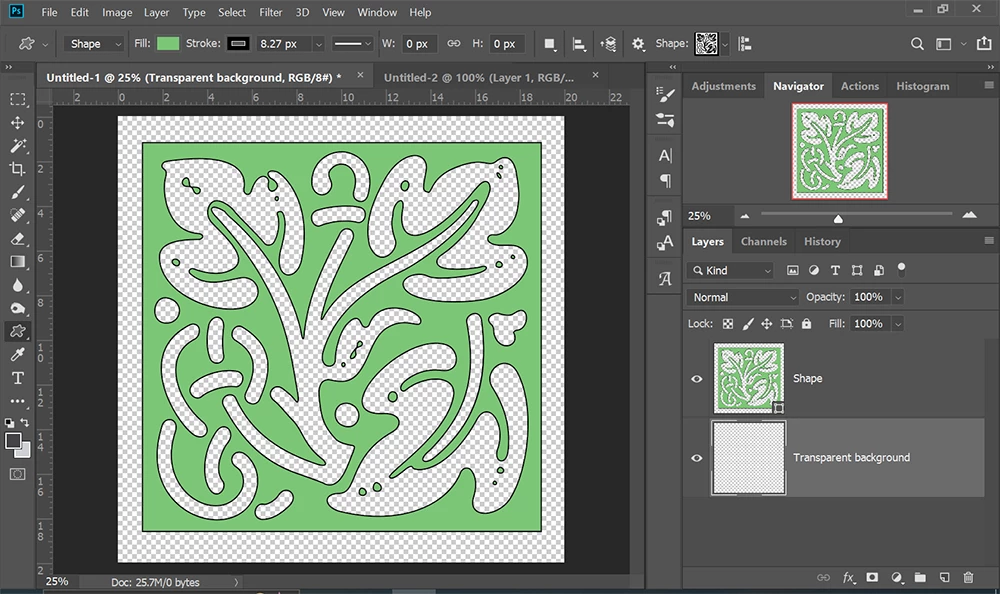Open stroke width dropdown arrow
The width and height of the screenshot is (1000, 594).
pos(318,44)
